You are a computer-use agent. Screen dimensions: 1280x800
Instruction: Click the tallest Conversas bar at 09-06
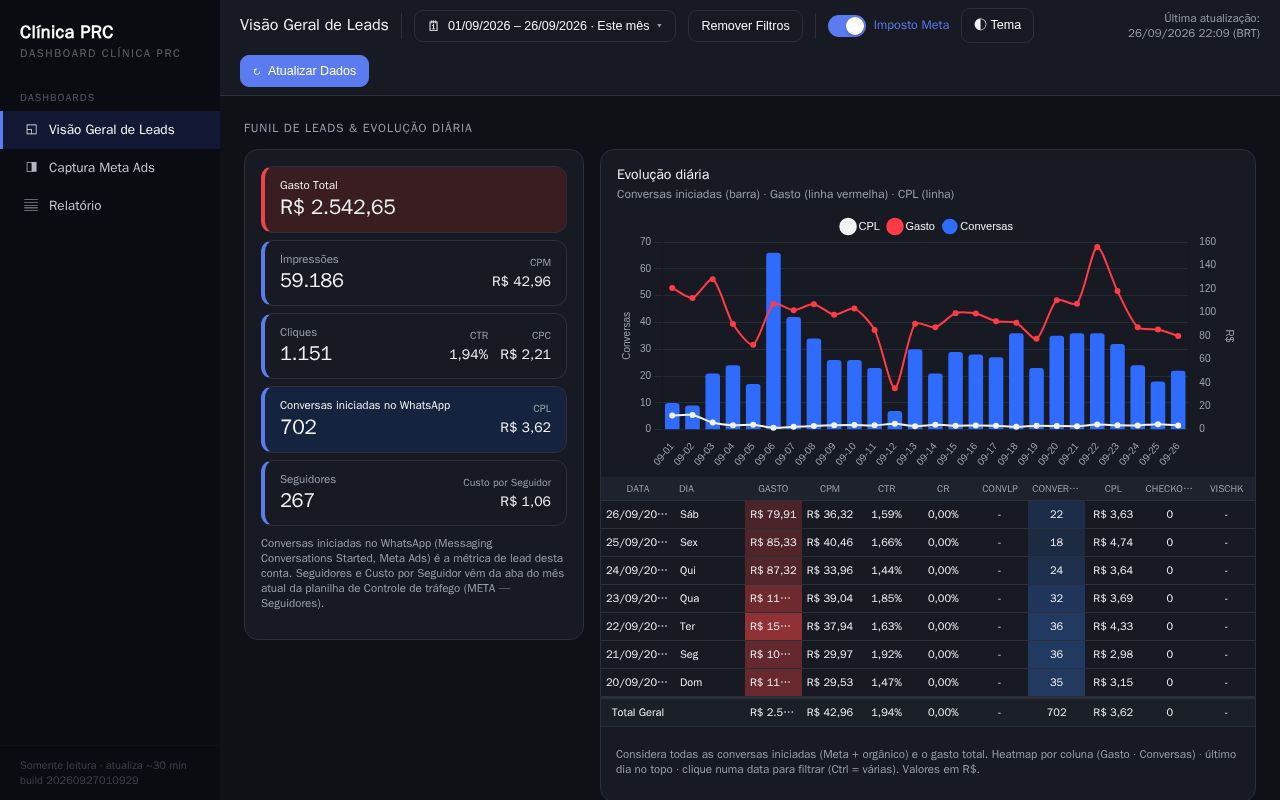773,341
